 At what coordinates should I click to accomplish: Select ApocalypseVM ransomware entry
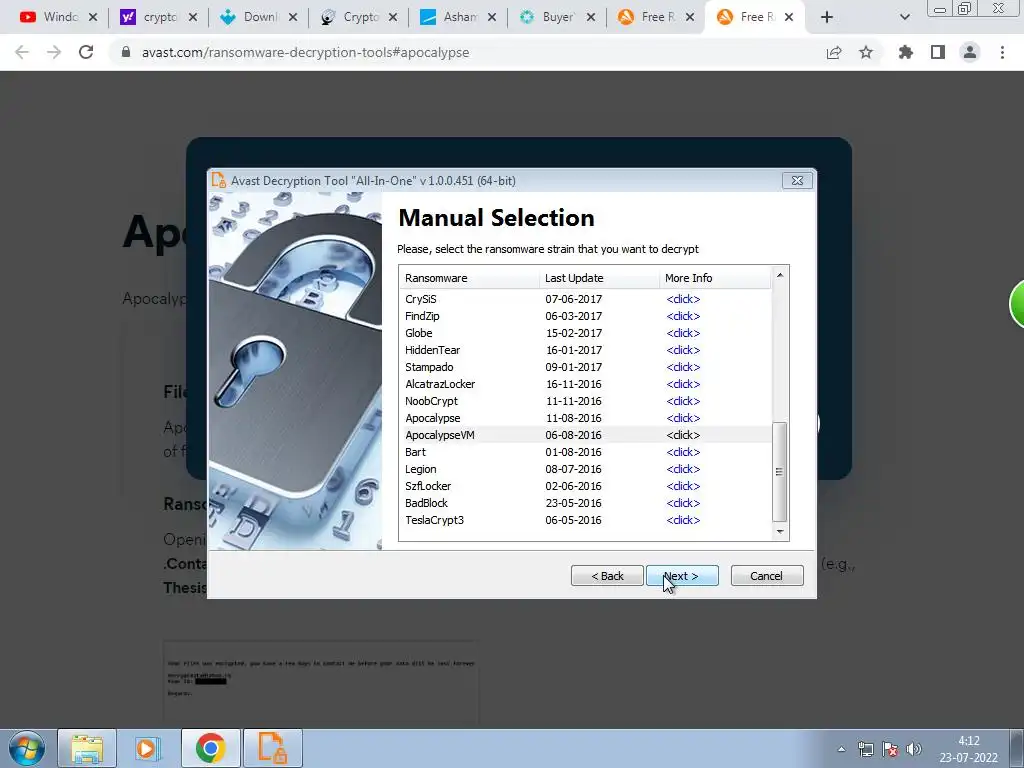click(585, 435)
